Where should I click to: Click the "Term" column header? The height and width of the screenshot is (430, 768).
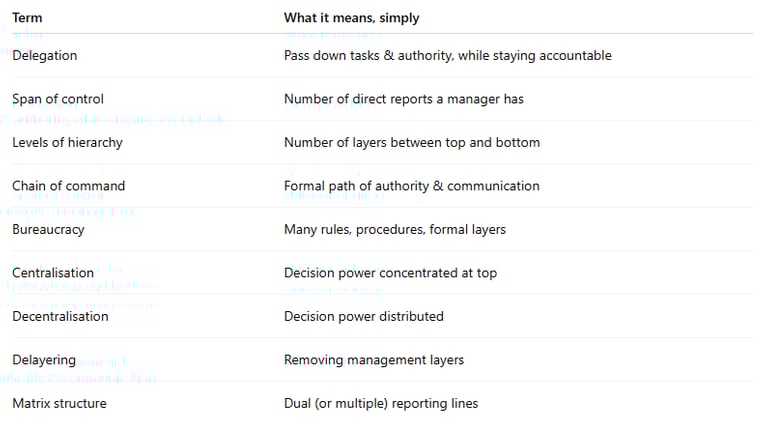click(27, 17)
